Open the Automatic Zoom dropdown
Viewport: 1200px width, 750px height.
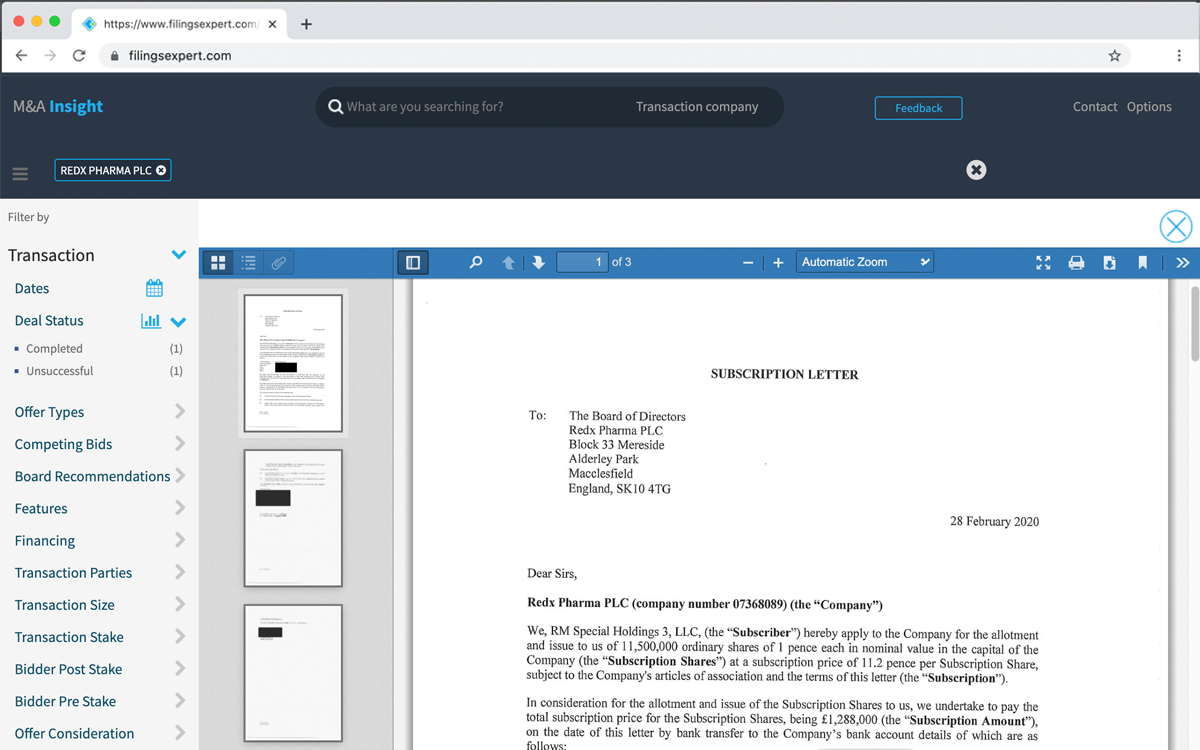pos(866,262)
